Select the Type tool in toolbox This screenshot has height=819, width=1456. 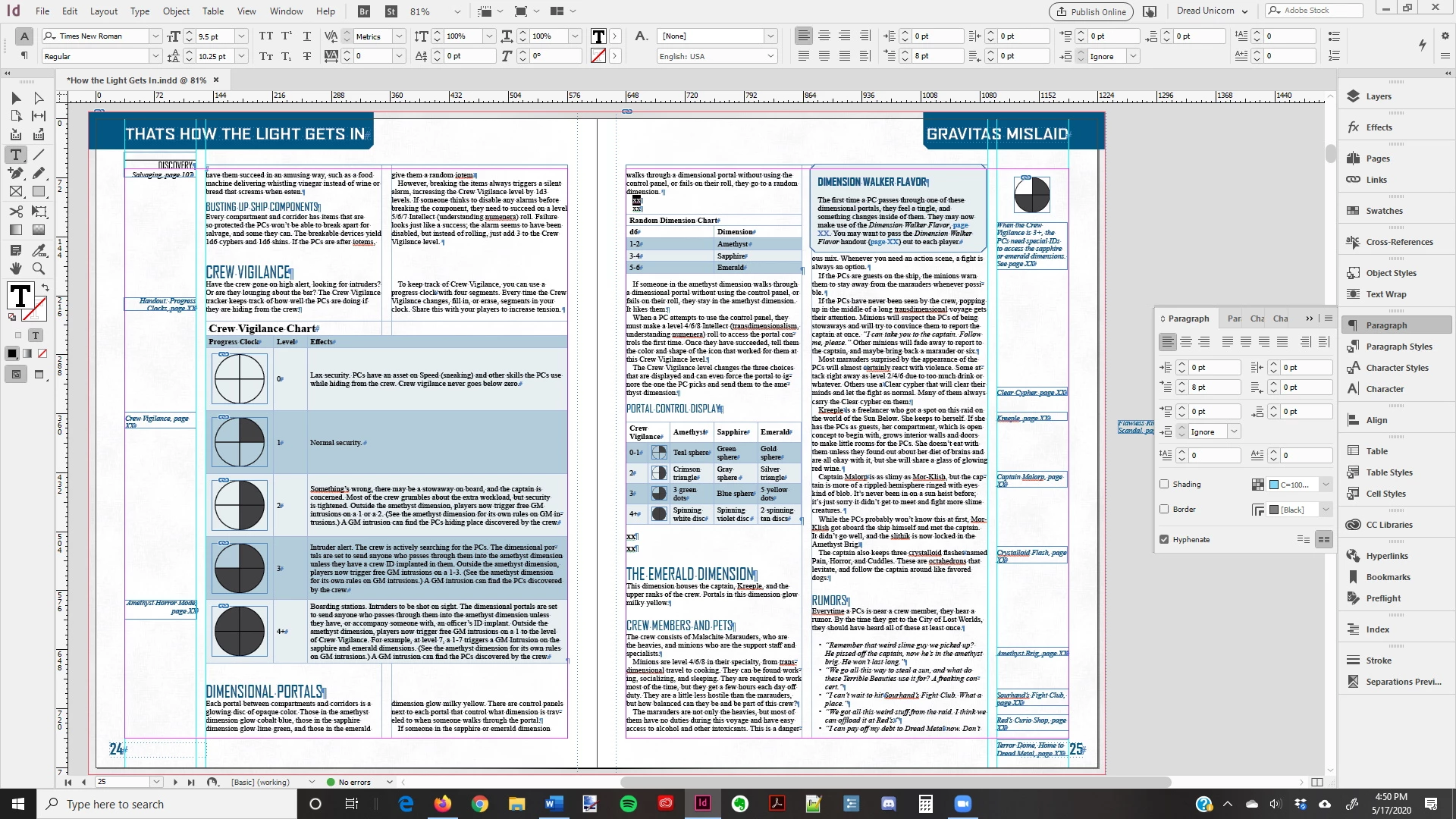pos(15,155)
